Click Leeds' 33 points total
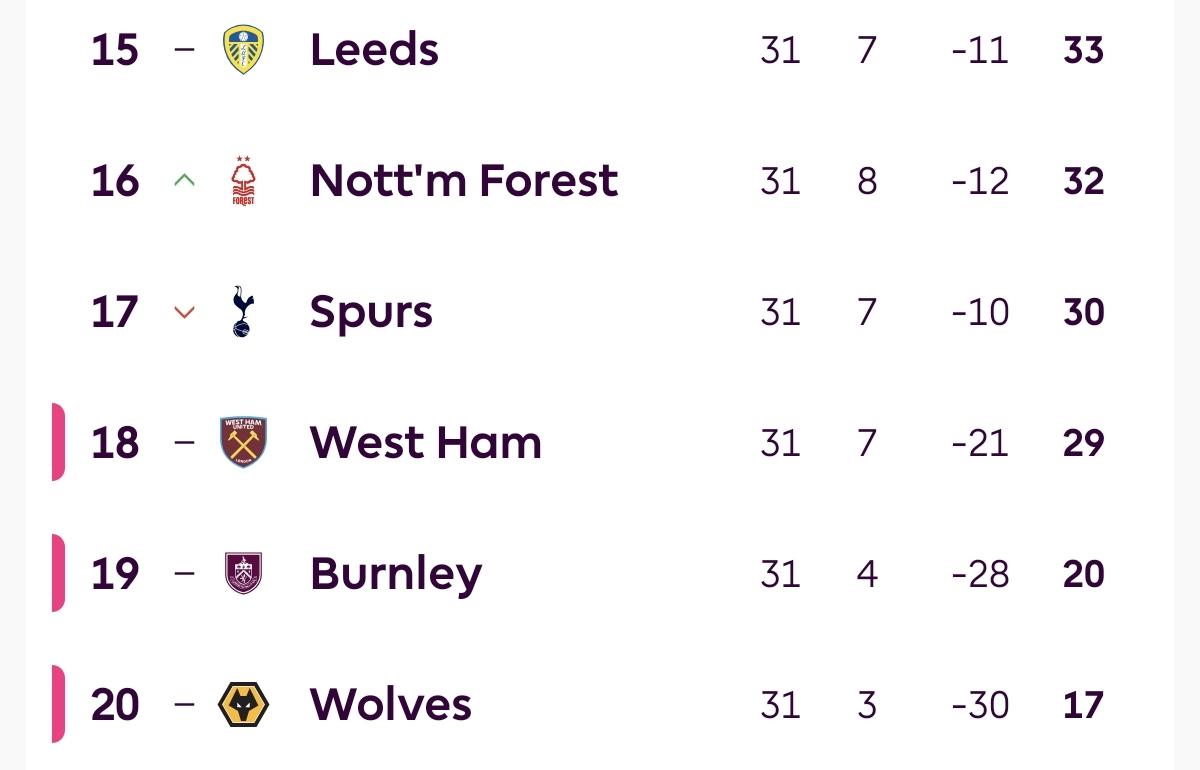Screen dimensions: 1200x770 click(1083, 50)
